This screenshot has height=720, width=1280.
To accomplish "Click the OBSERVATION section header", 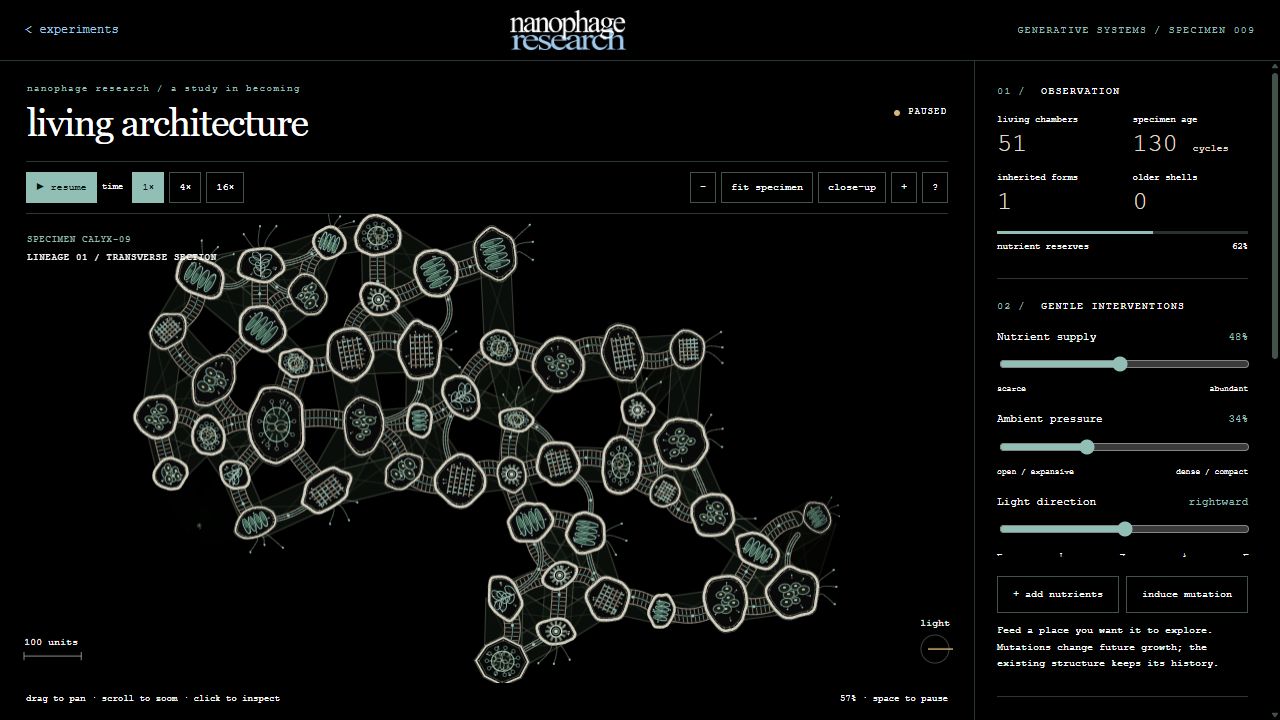I will [1080, 91].
